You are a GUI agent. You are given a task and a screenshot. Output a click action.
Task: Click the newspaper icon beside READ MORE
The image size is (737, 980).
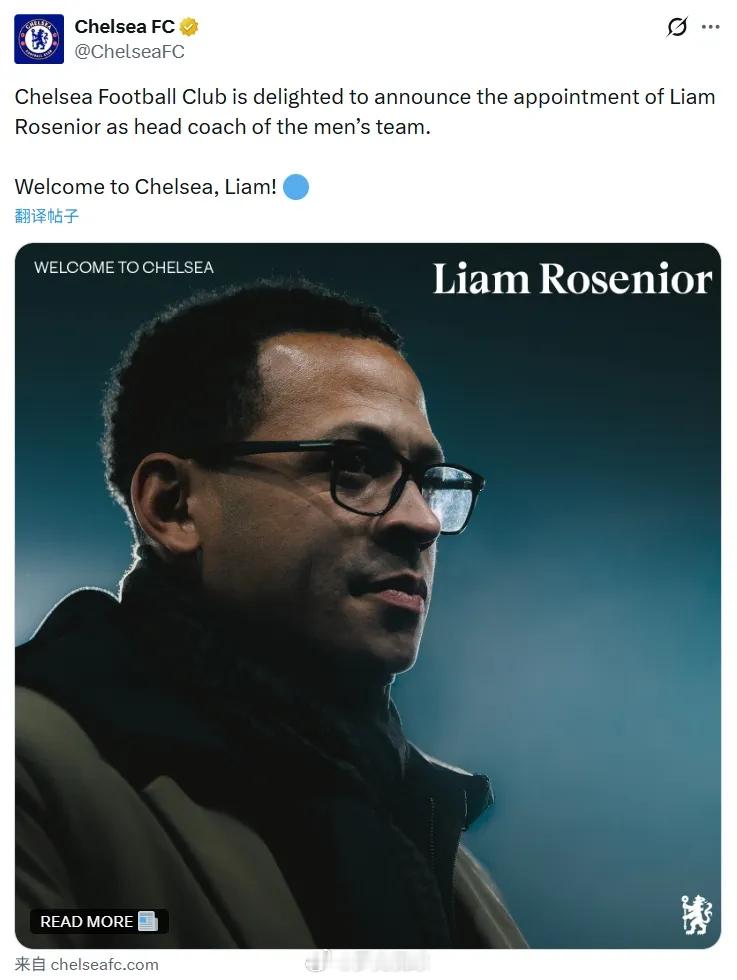[x=148, y=921]
